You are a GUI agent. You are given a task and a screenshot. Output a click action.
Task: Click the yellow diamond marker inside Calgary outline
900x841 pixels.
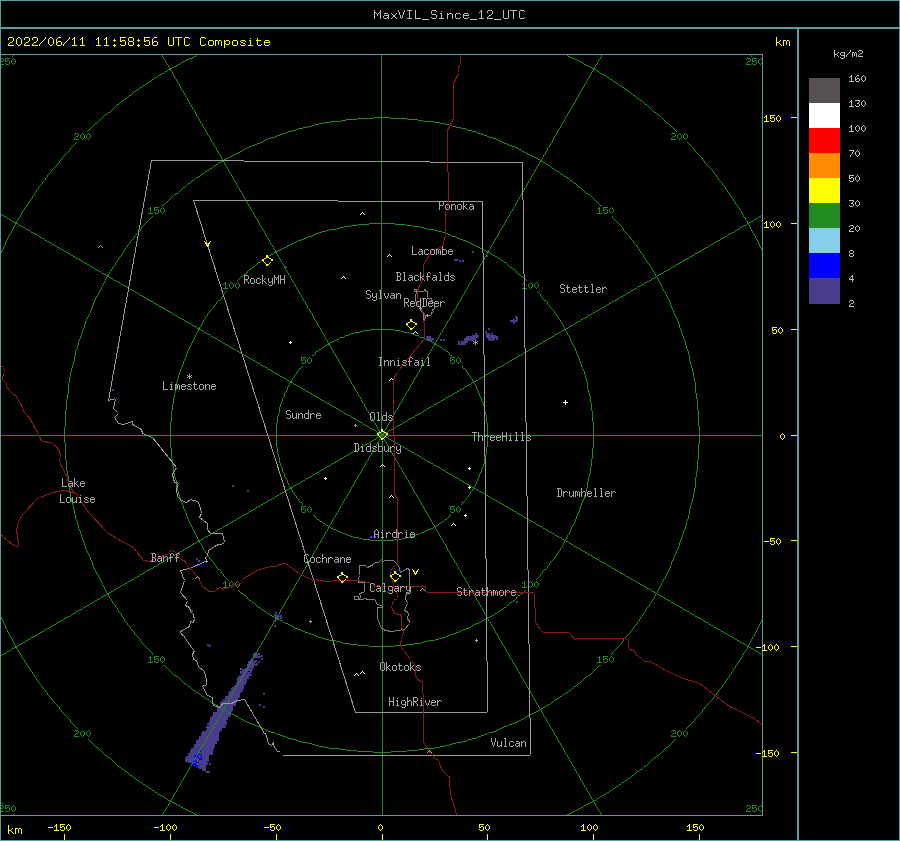[x=395, y=576]
